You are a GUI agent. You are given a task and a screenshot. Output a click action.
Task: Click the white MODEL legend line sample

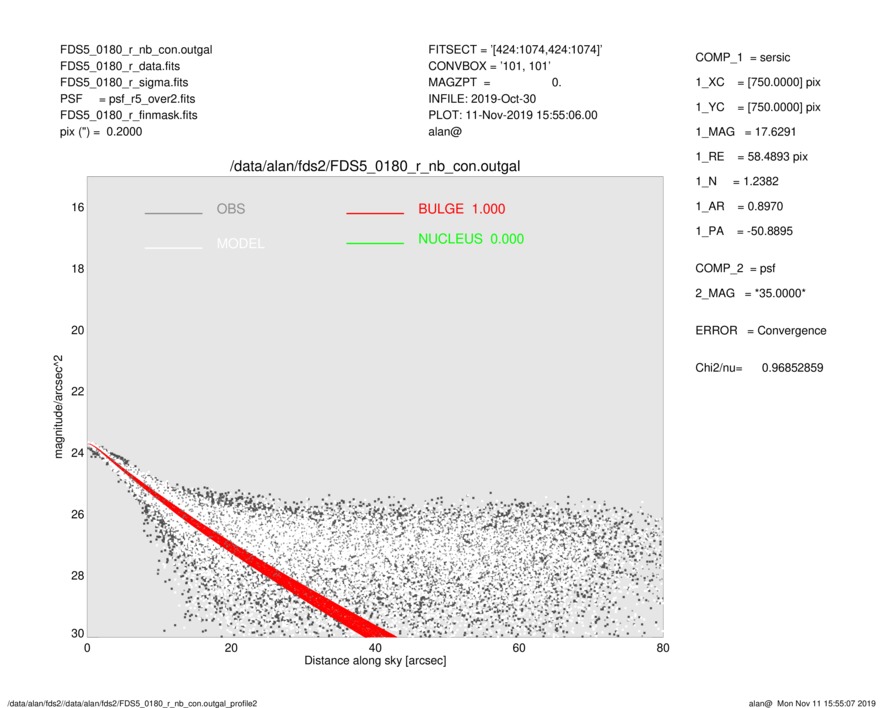pos(173,248)
